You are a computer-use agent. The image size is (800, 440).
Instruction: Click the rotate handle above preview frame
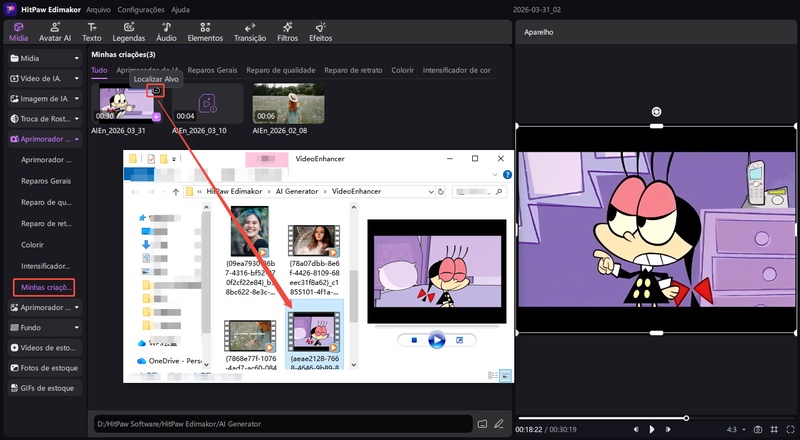pyautogui.click(x=657, y=112)
